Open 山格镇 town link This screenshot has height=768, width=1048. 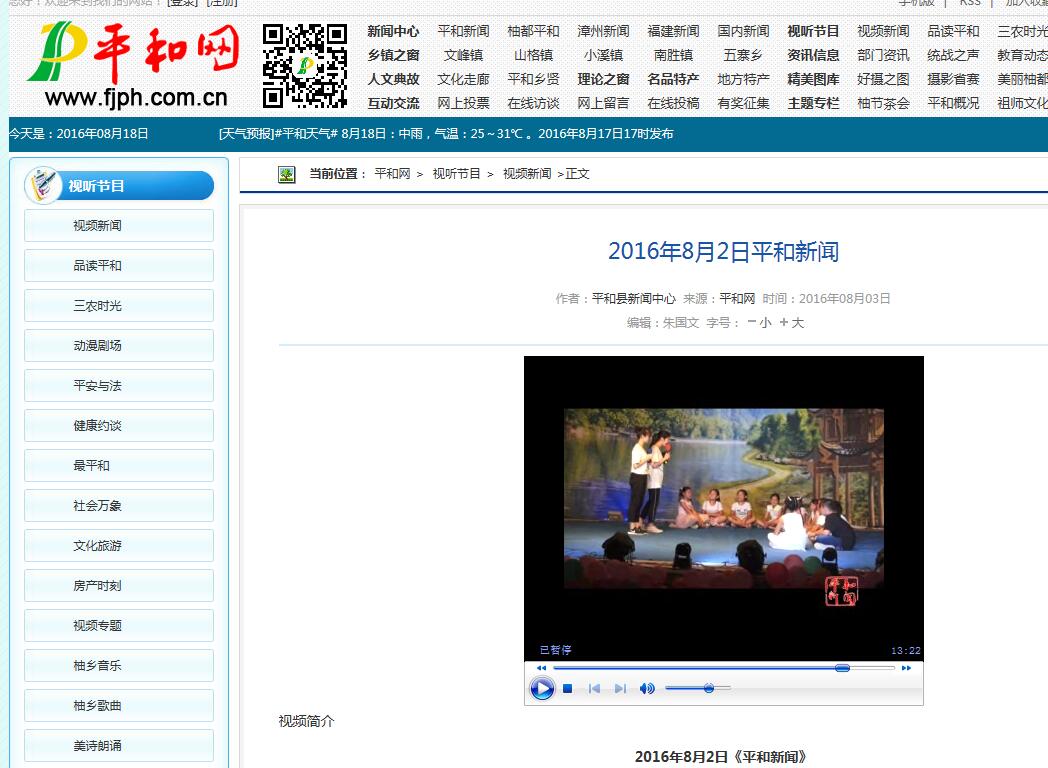click(533, 55)
